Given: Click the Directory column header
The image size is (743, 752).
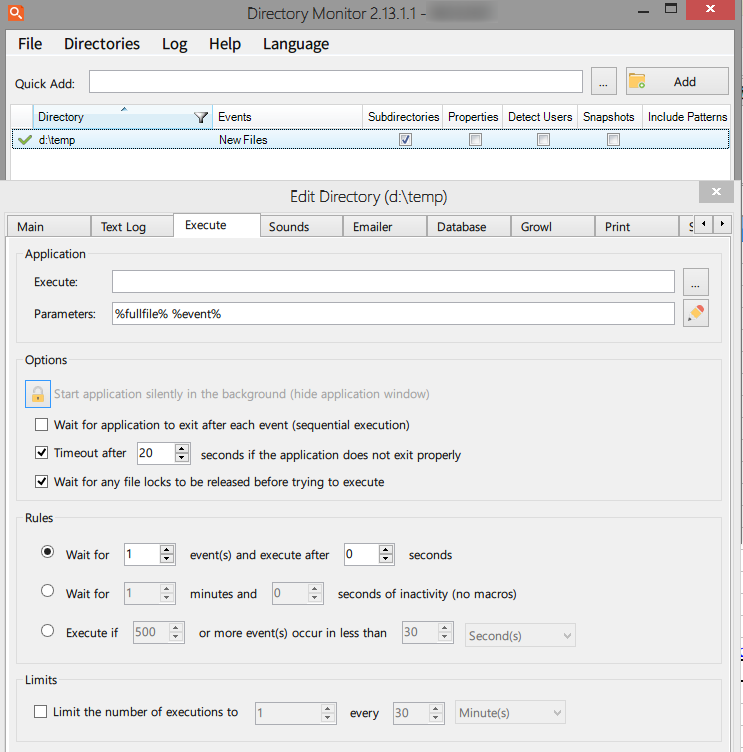Looking at the screenshot, I should tap(122, 117).
